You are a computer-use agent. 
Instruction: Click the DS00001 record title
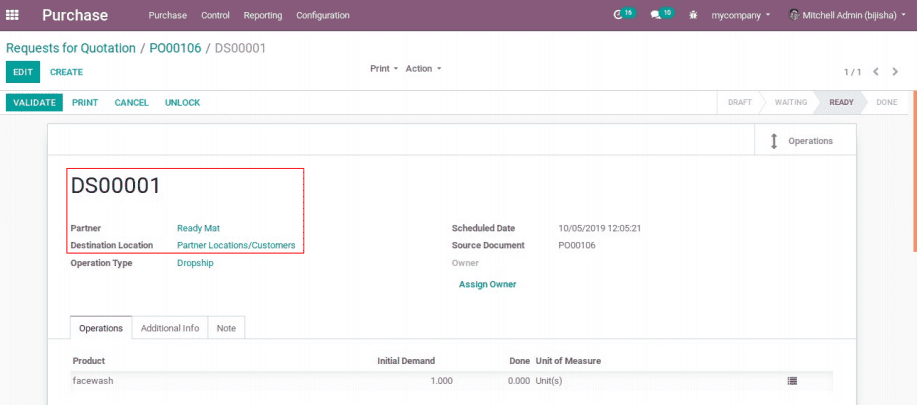tap(115, 186)
